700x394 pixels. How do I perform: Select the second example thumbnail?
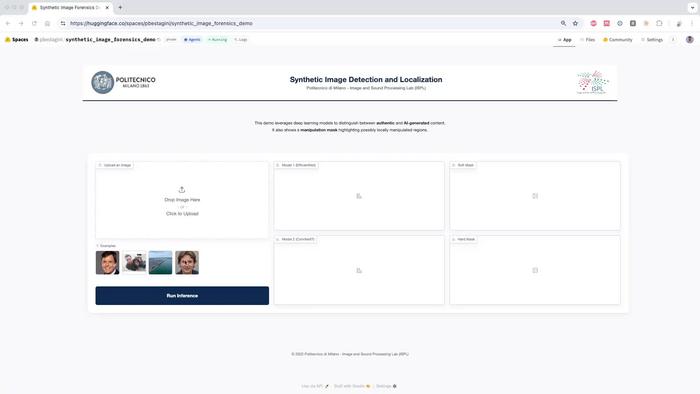coord(134,262)
